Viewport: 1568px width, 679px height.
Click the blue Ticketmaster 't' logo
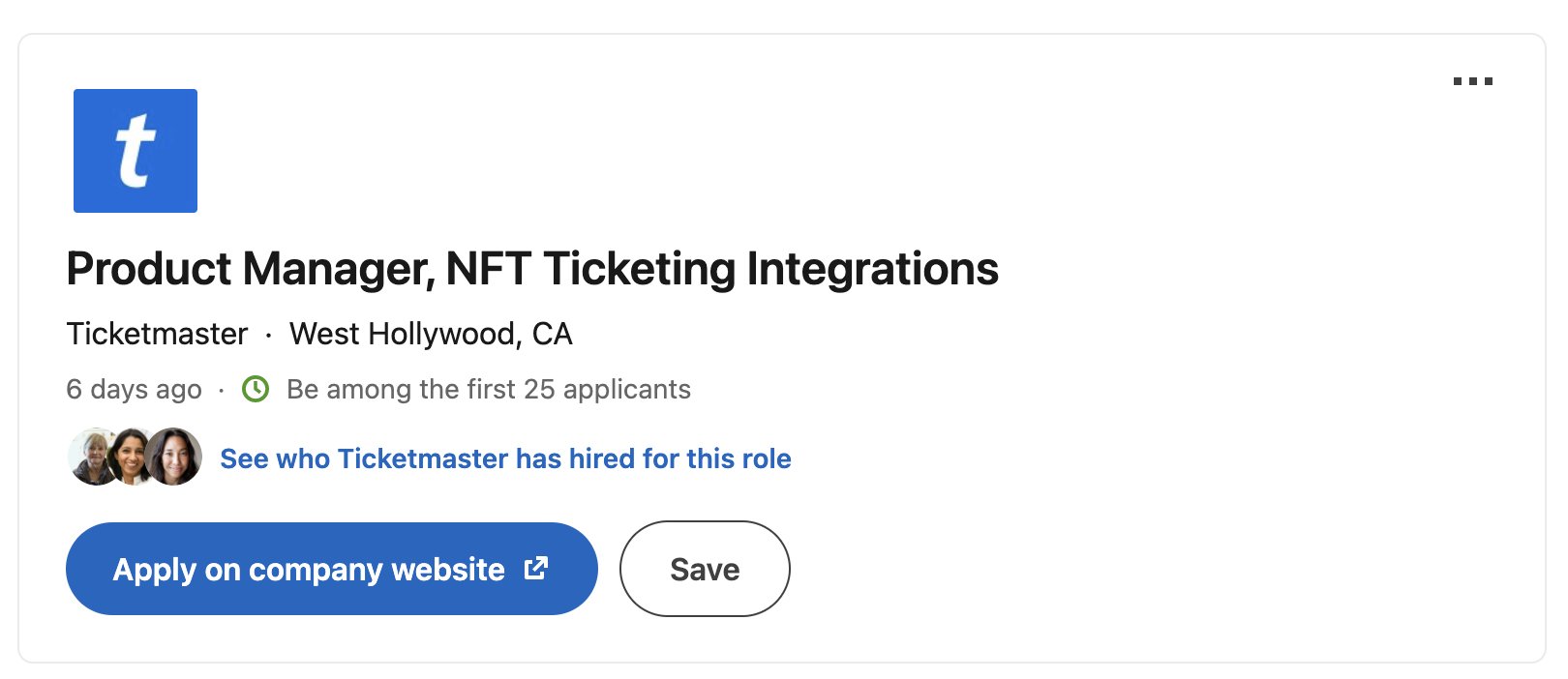[x=136, y=151]
